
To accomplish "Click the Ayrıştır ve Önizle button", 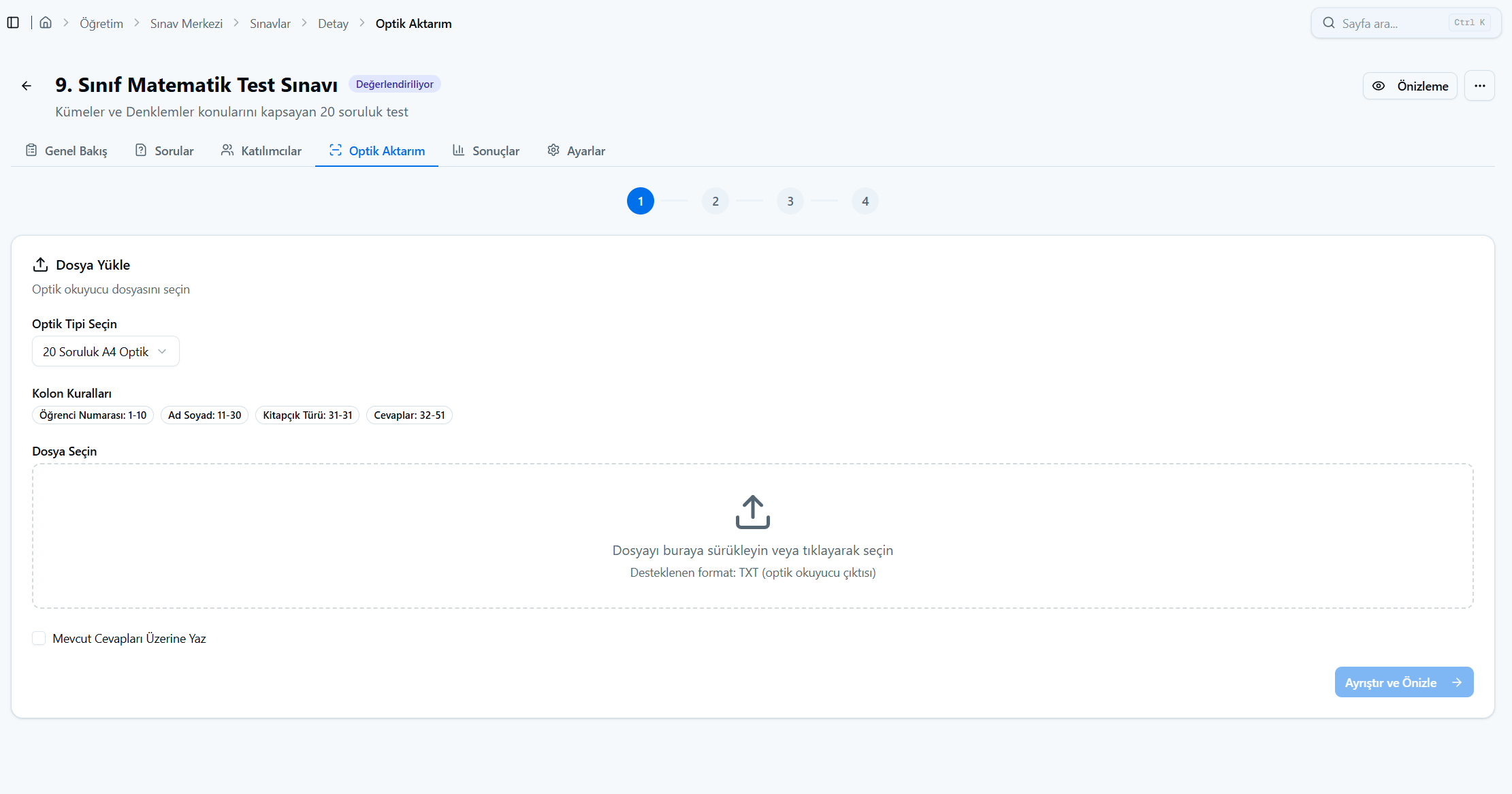I will point(1404,682).
